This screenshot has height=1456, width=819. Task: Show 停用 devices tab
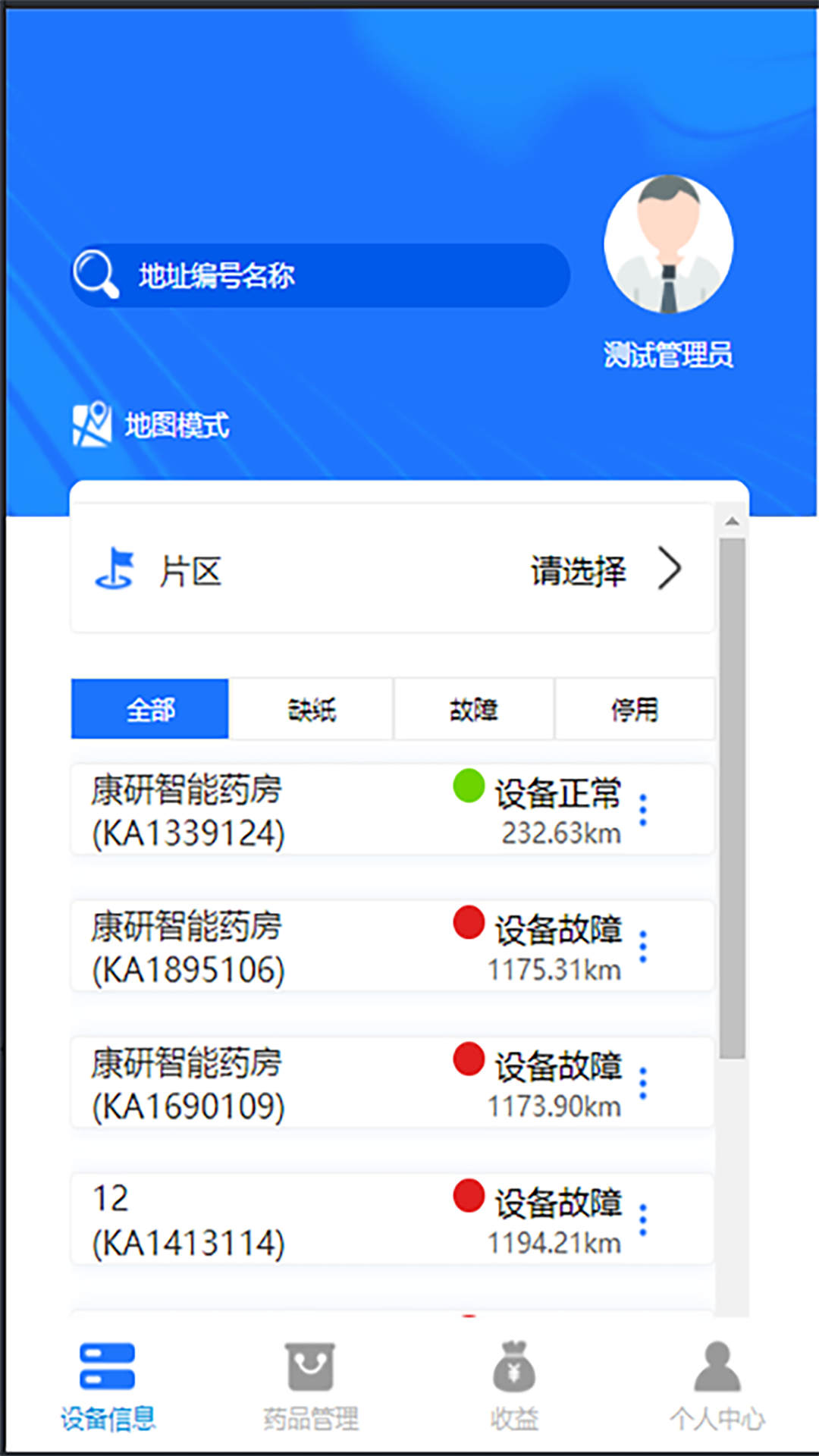tap(635, 709)
